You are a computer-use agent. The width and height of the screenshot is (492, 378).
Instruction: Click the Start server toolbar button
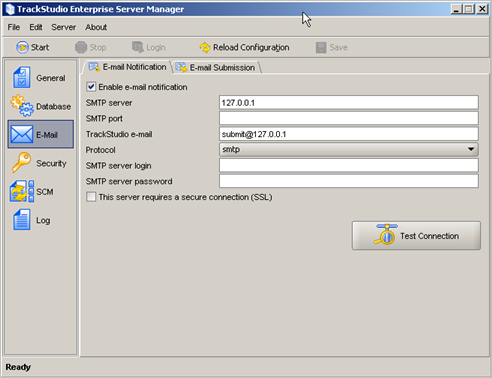(33, 47)
